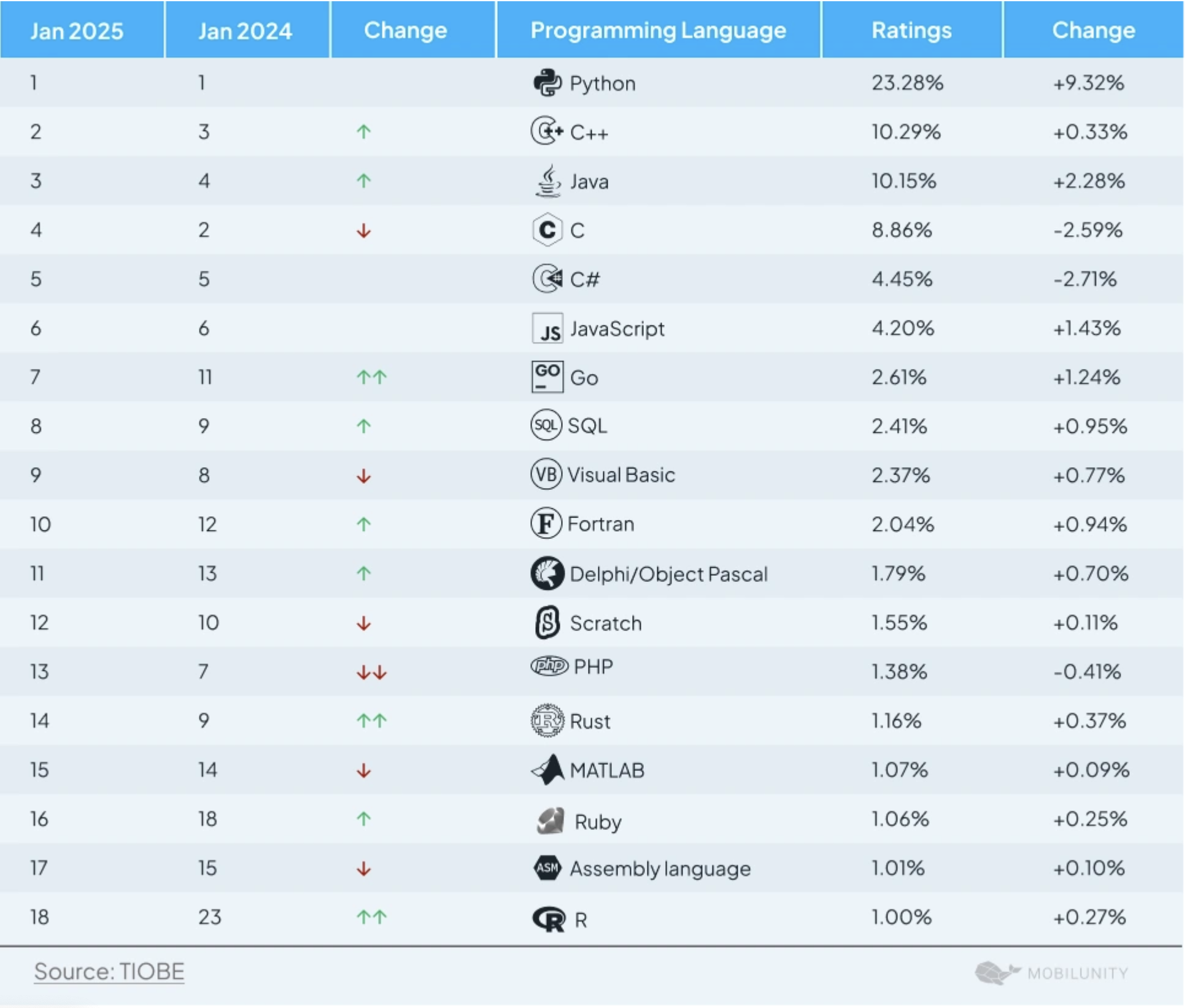Click the Mobilunity watermark logo
This screenshot has height=1008, width=1187.
coord(1051,973)
